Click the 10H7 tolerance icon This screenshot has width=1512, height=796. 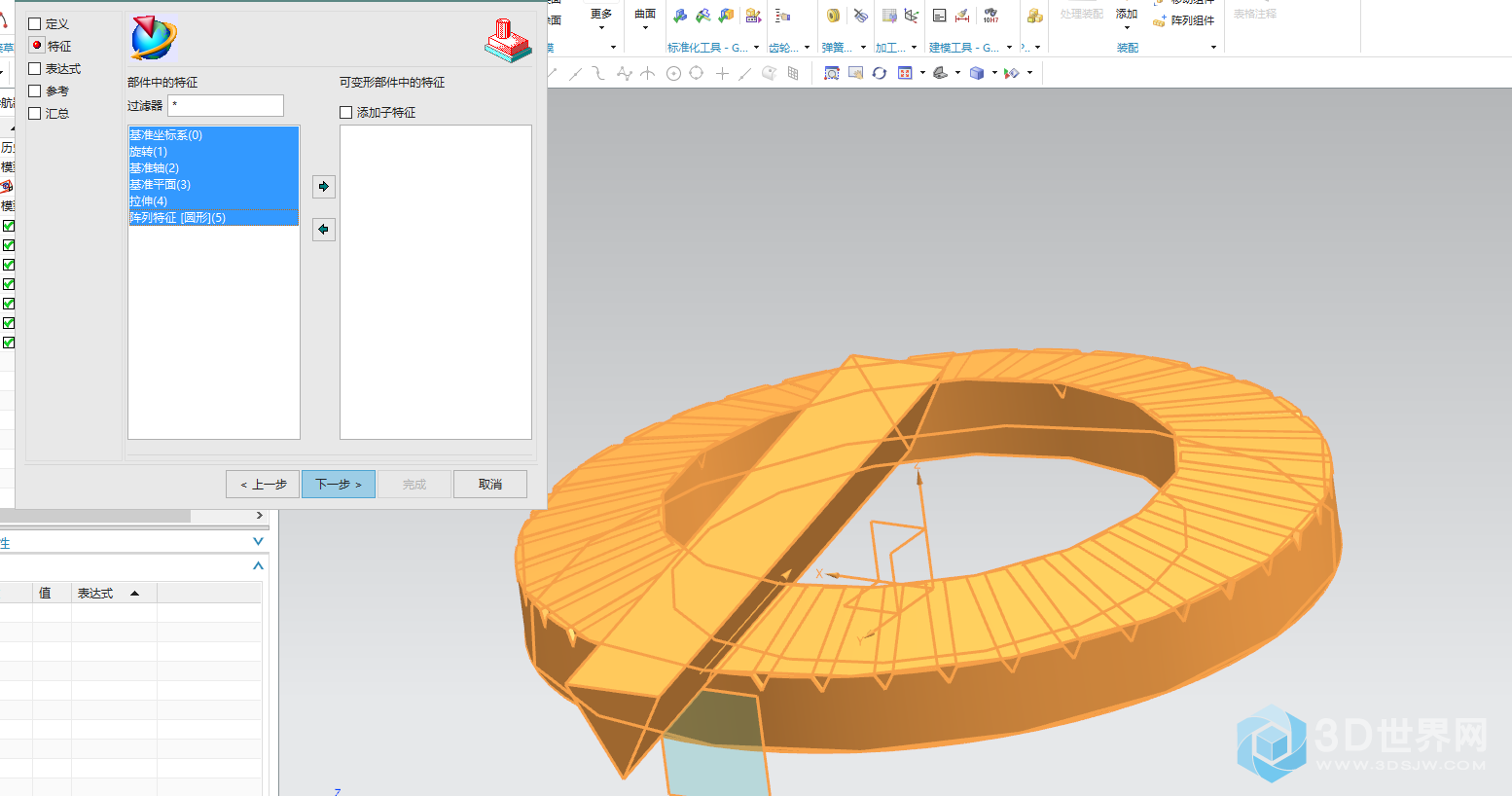[x=990, y=16]
